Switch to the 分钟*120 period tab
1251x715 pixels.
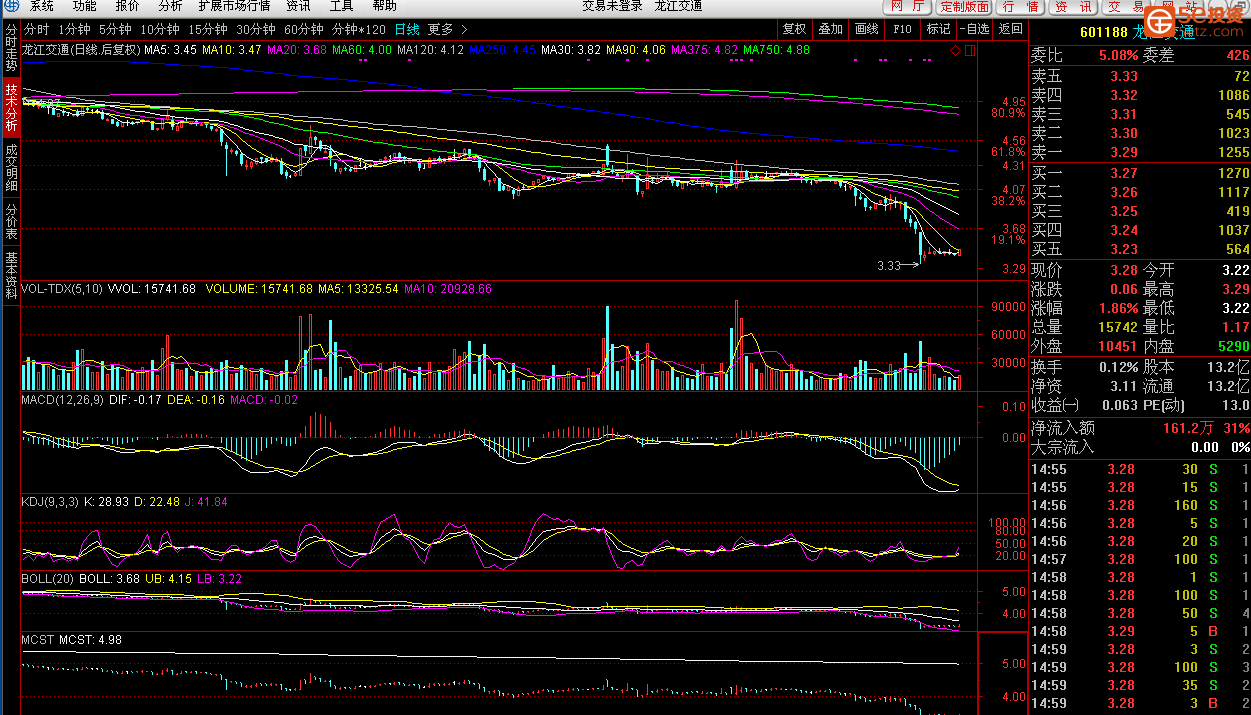359,30
